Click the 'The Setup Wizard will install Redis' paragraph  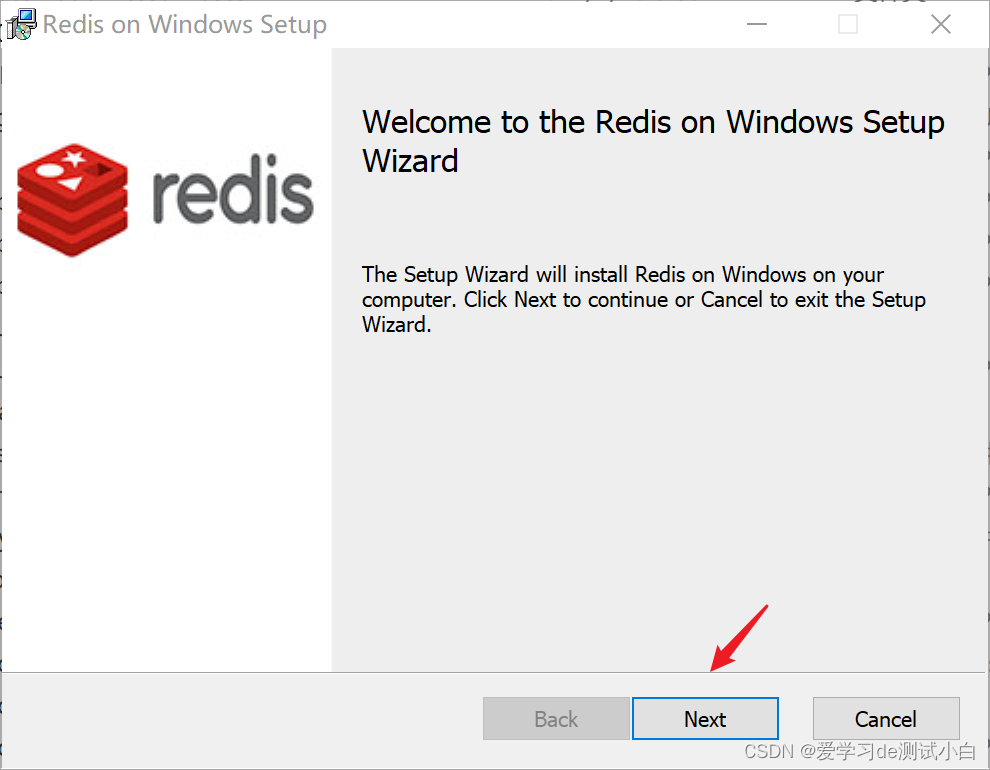(643, 299)
